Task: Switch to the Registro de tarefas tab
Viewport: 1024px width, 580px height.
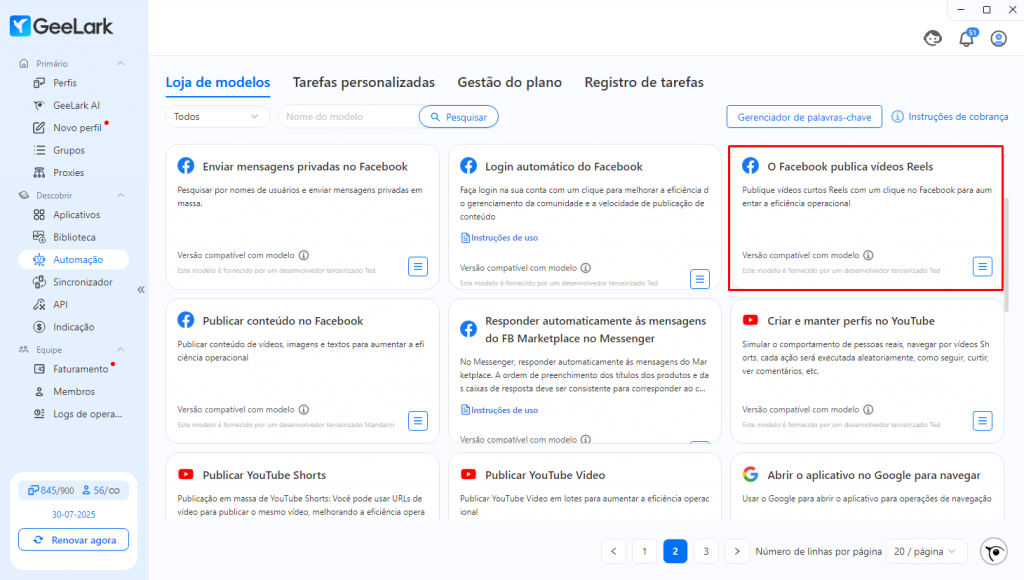Action: 644,82
